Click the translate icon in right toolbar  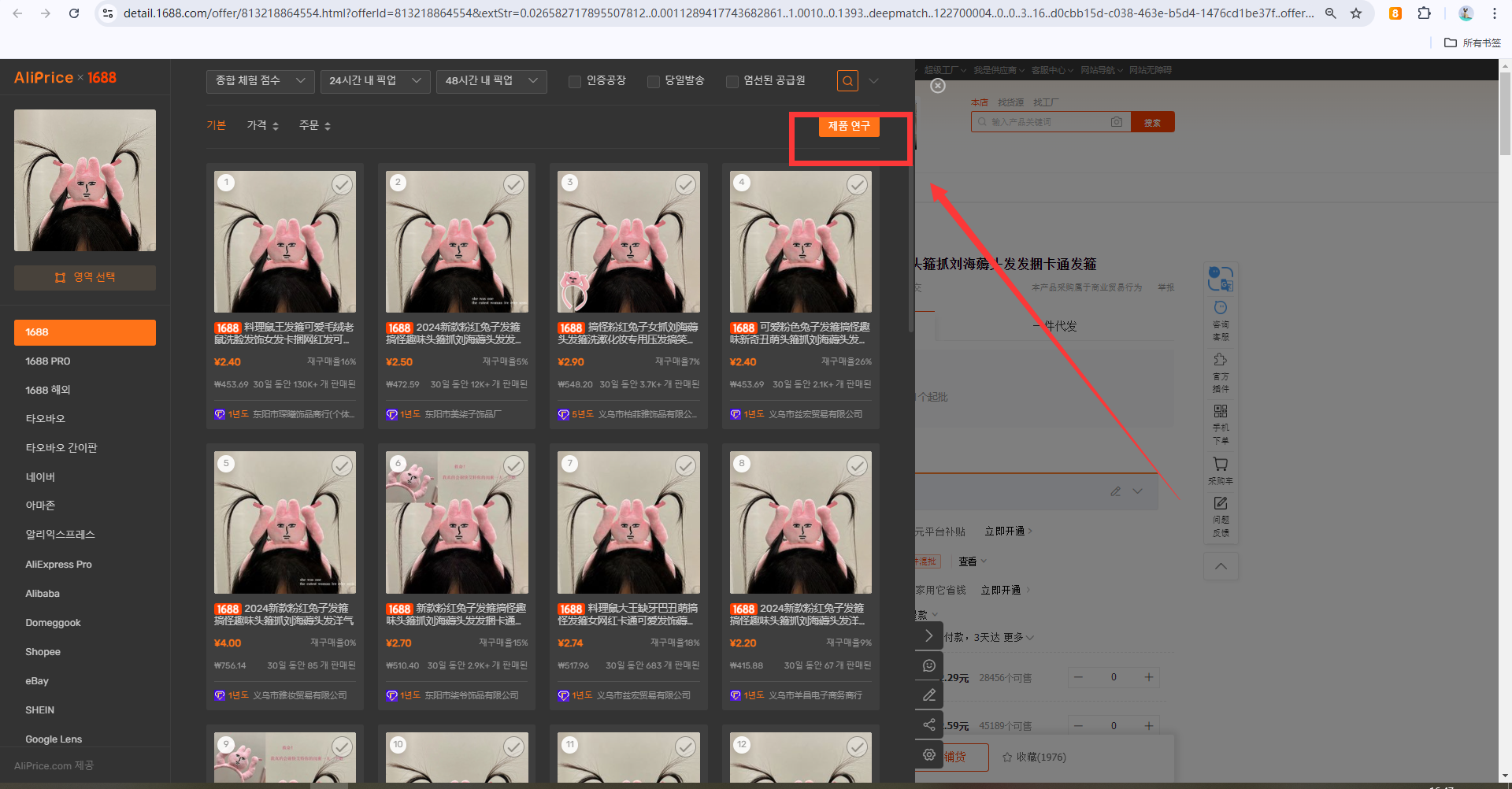tap(1221, 278)
